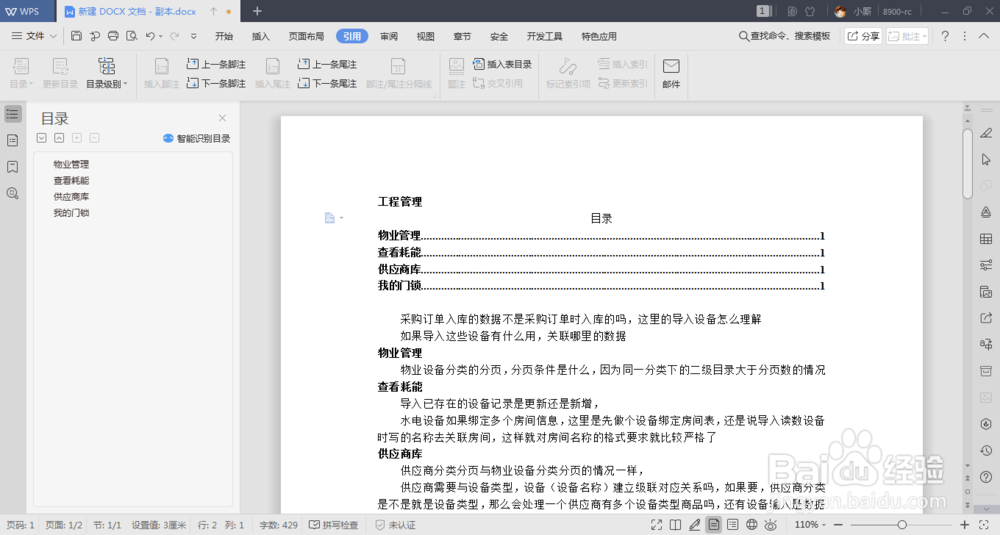Switch to web layout globe view
1000x535 pixels.
pos(752,525)
